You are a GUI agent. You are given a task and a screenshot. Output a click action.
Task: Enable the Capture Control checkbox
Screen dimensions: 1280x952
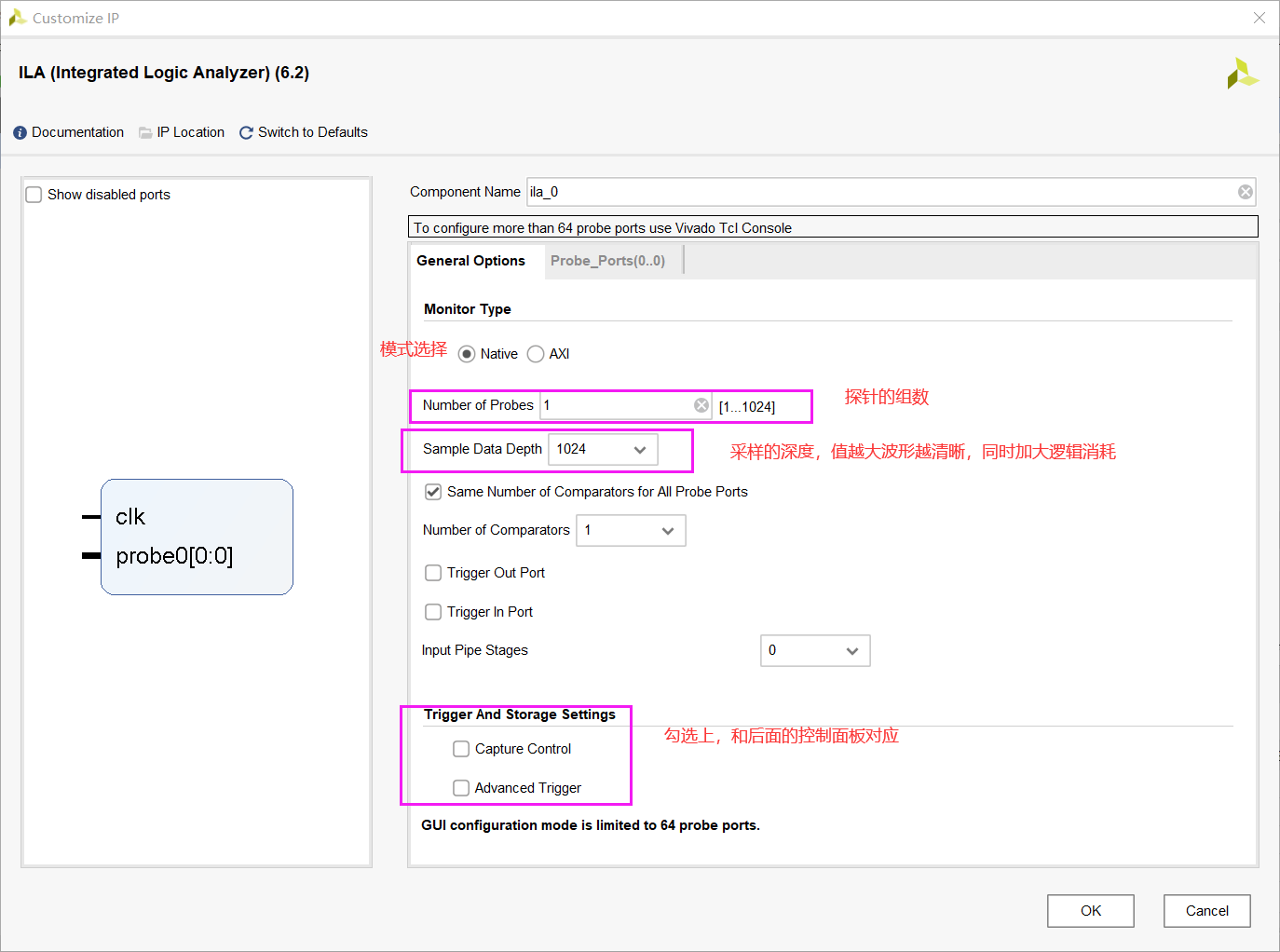pyautogui.click(x=461, y=749)
